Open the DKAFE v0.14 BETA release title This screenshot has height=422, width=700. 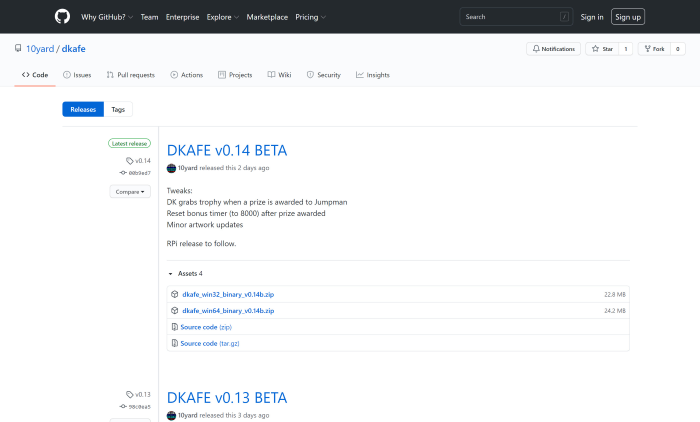[227, 150]
